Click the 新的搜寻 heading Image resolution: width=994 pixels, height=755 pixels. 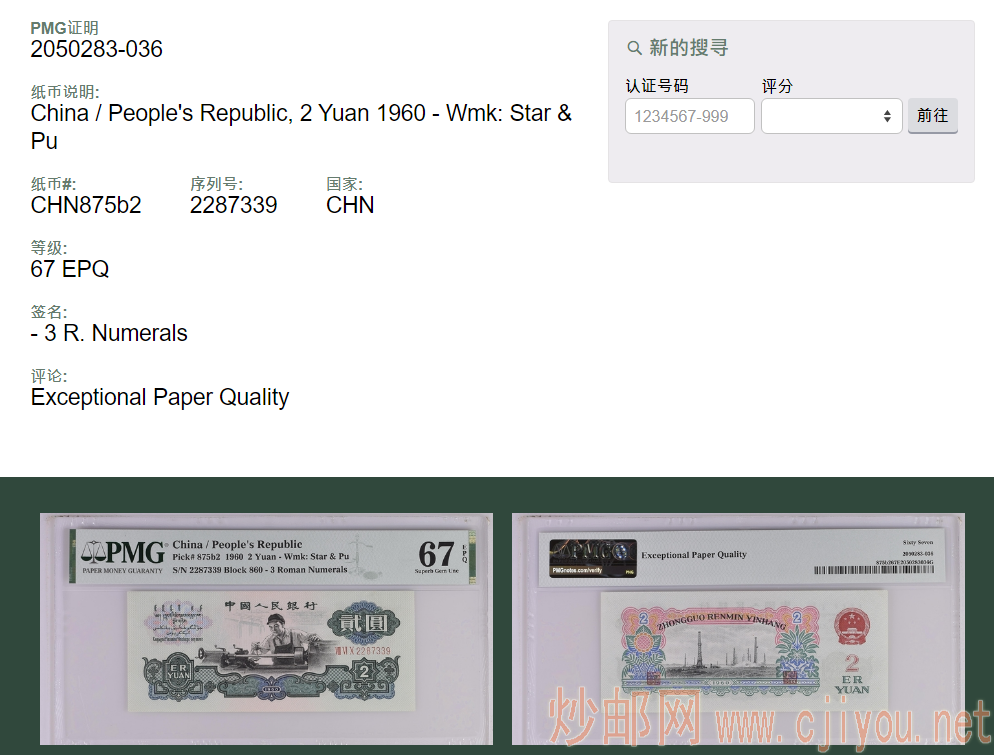[688, 48]
